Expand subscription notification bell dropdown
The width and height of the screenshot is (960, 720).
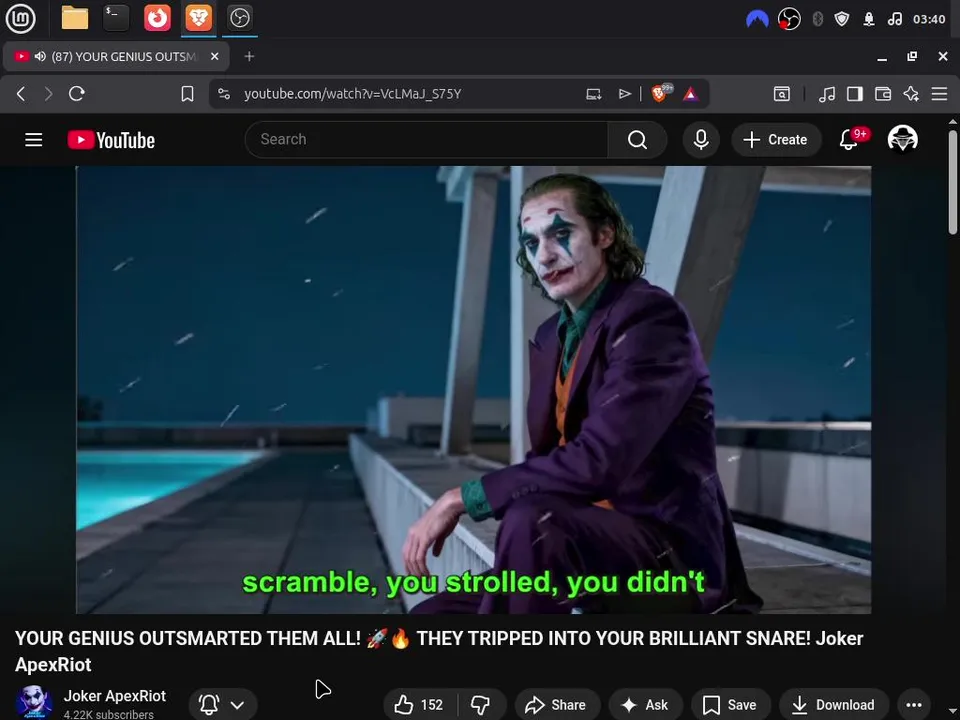click(223, 705)
